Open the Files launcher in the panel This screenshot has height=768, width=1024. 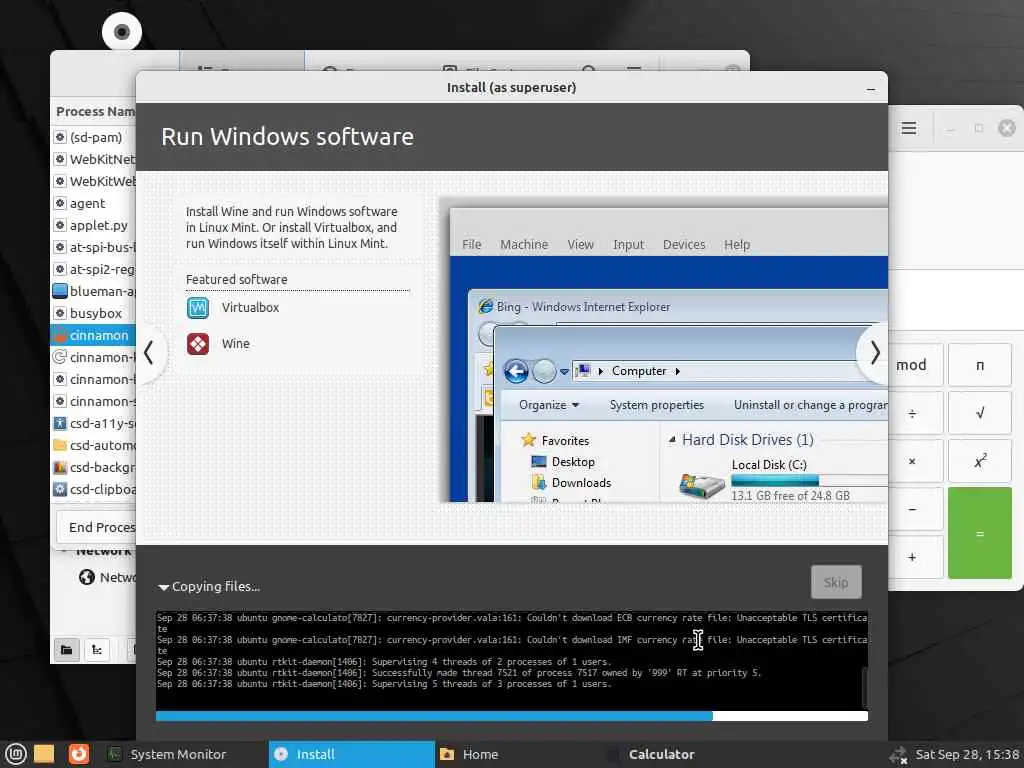pos(44,754)
